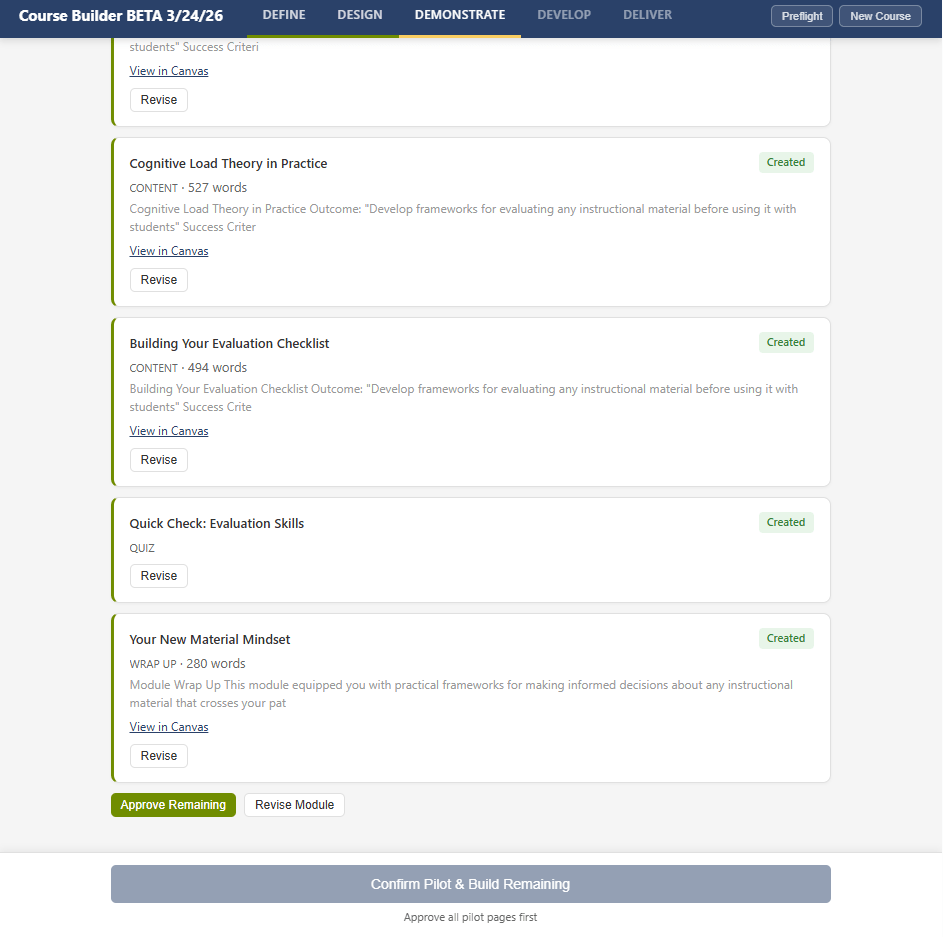Click the Preflight button

coord(802,16)
